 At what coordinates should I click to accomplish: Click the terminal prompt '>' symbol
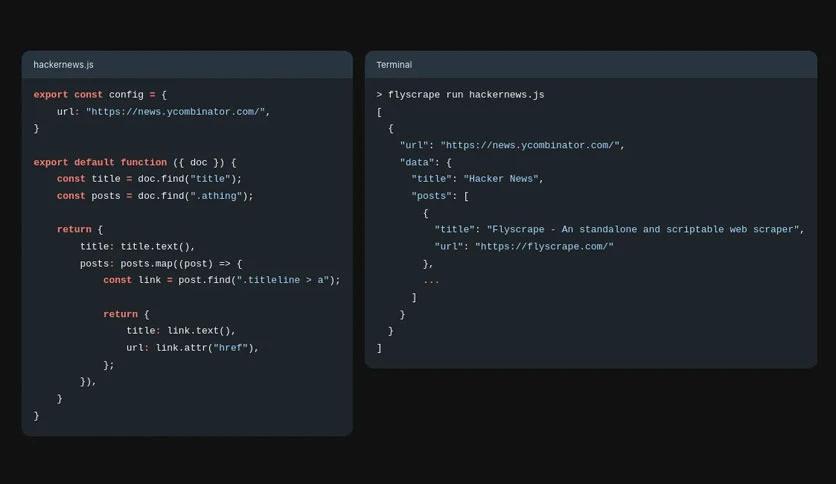coord(379,94)
